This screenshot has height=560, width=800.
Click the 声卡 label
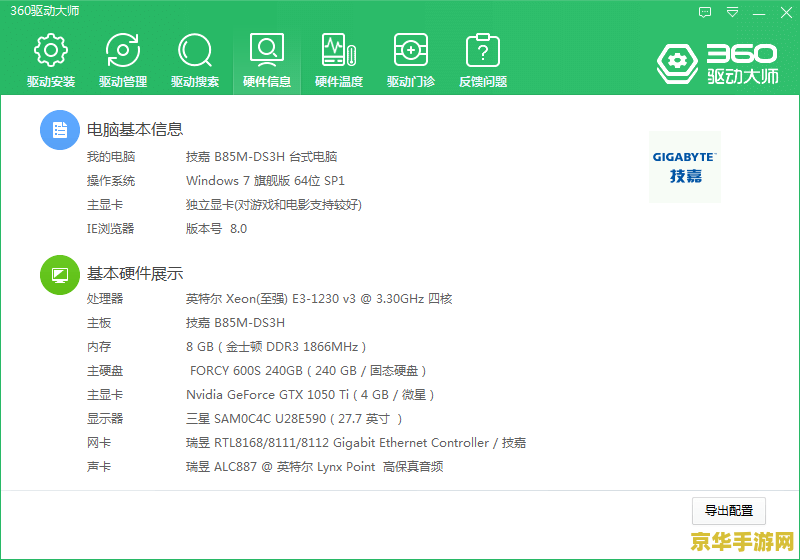tap(99, 467)
